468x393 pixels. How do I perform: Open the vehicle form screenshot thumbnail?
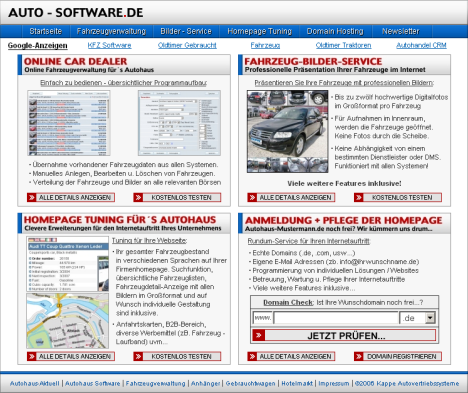[x=179, y=123]
